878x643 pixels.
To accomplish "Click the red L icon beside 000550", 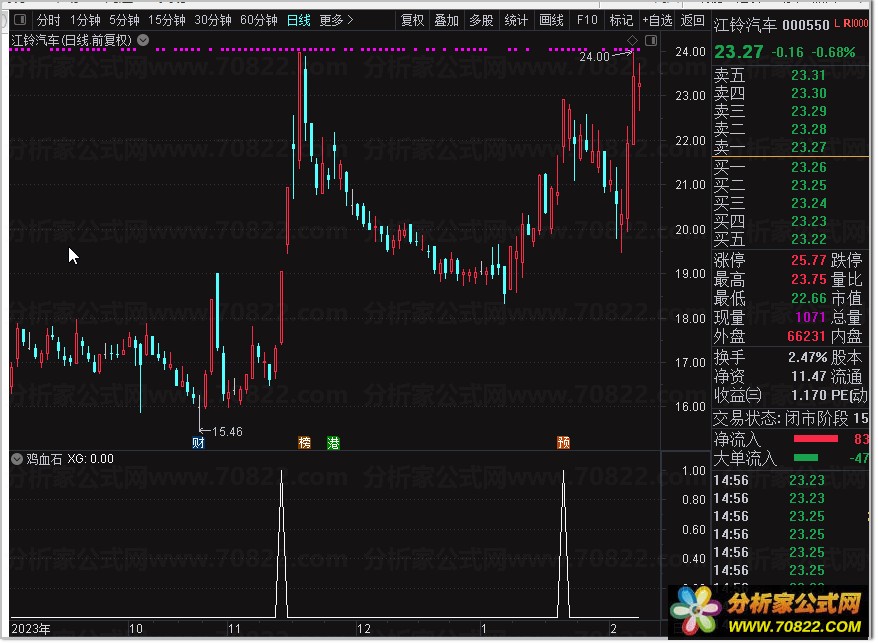I will (837, 24).
